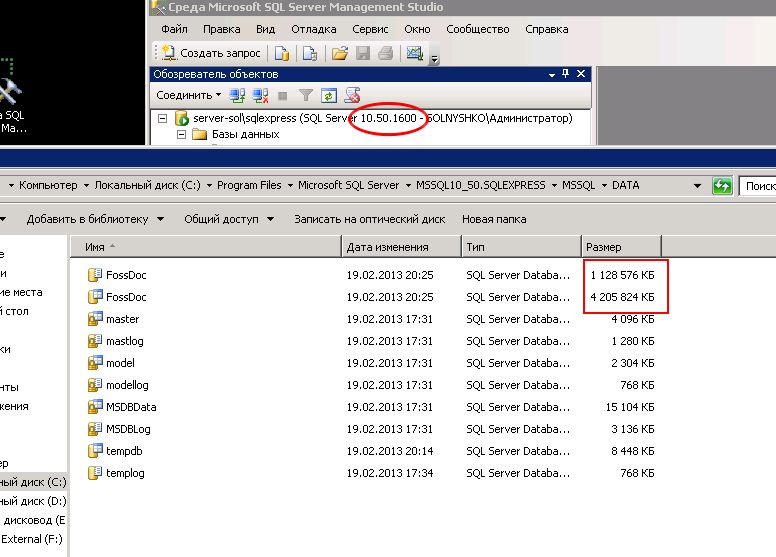
Task: Sort by Дата изменения column header
Action: [401, 247]
